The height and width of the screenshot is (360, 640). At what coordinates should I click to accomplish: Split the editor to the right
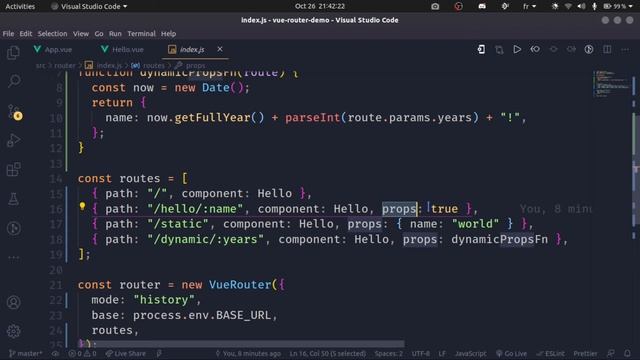[x=607, y=49]
